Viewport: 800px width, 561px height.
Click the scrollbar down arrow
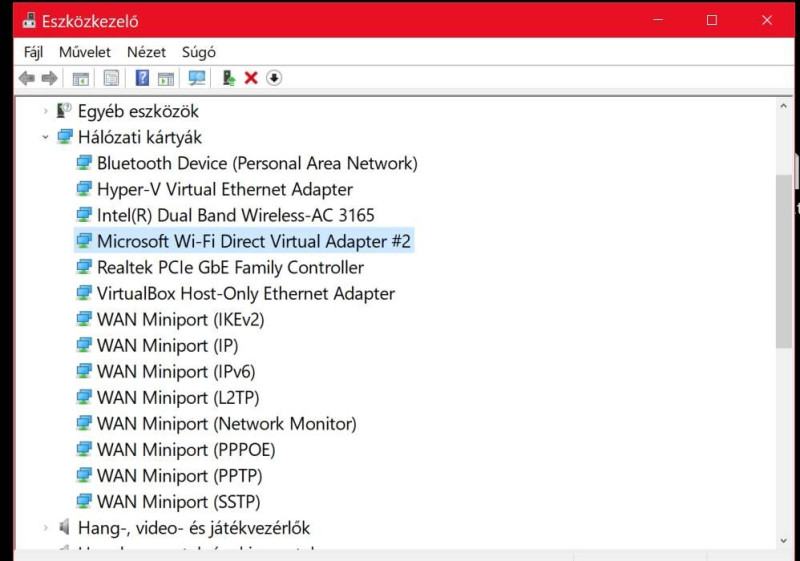coord(783,541)
